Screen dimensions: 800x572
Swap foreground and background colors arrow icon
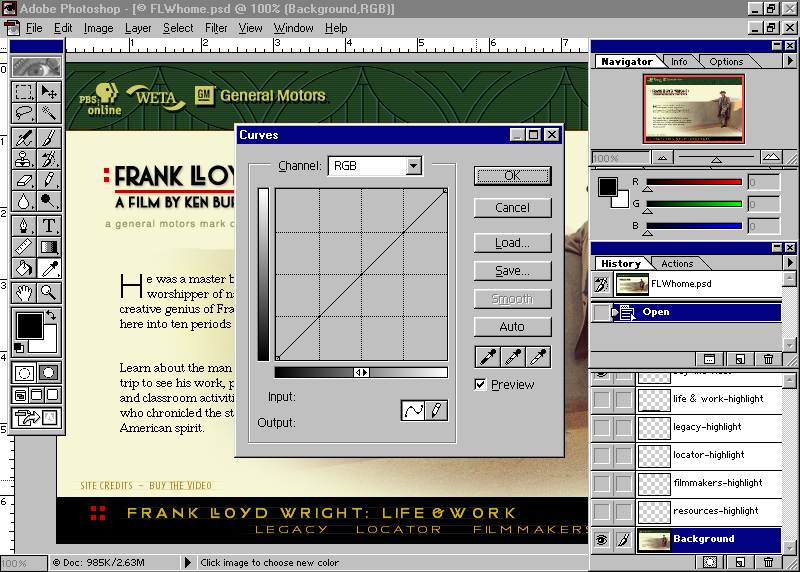coord(51,315)
